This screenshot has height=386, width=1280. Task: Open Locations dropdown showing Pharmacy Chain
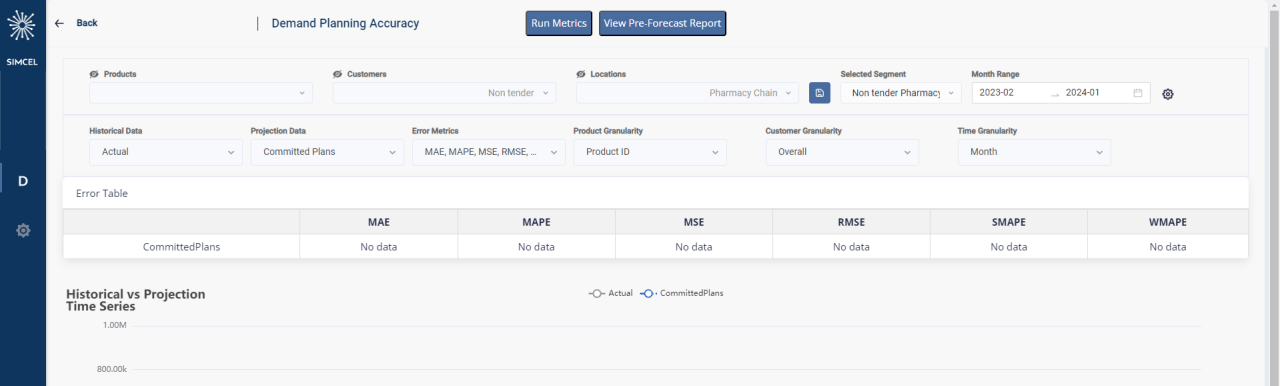687,93
